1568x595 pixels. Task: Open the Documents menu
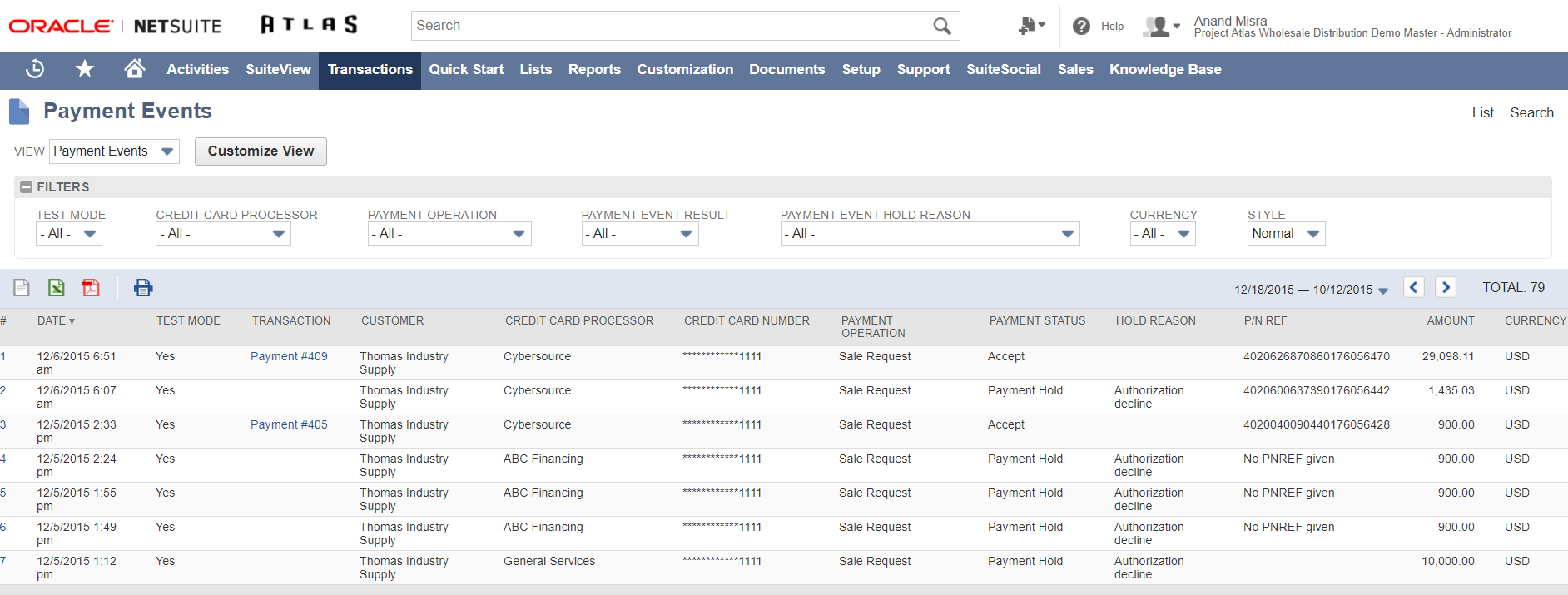click(x=787, y=70)
